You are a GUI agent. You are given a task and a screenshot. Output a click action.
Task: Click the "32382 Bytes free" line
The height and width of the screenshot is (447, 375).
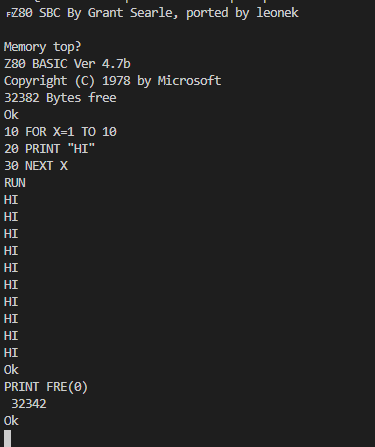click(60, 98)
